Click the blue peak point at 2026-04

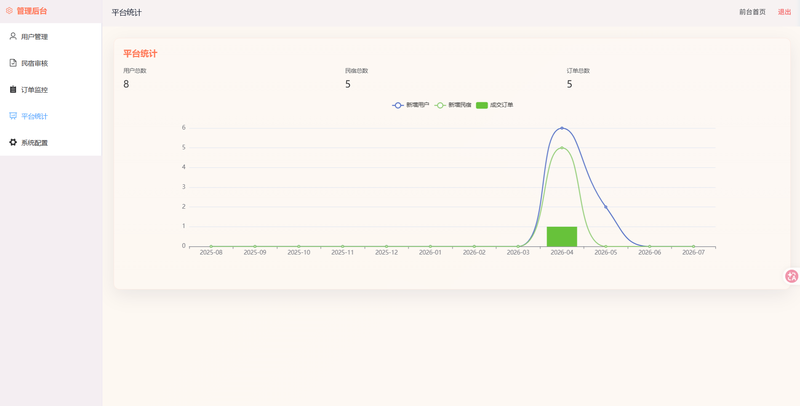pyautogui.click(x=562, y=128)
